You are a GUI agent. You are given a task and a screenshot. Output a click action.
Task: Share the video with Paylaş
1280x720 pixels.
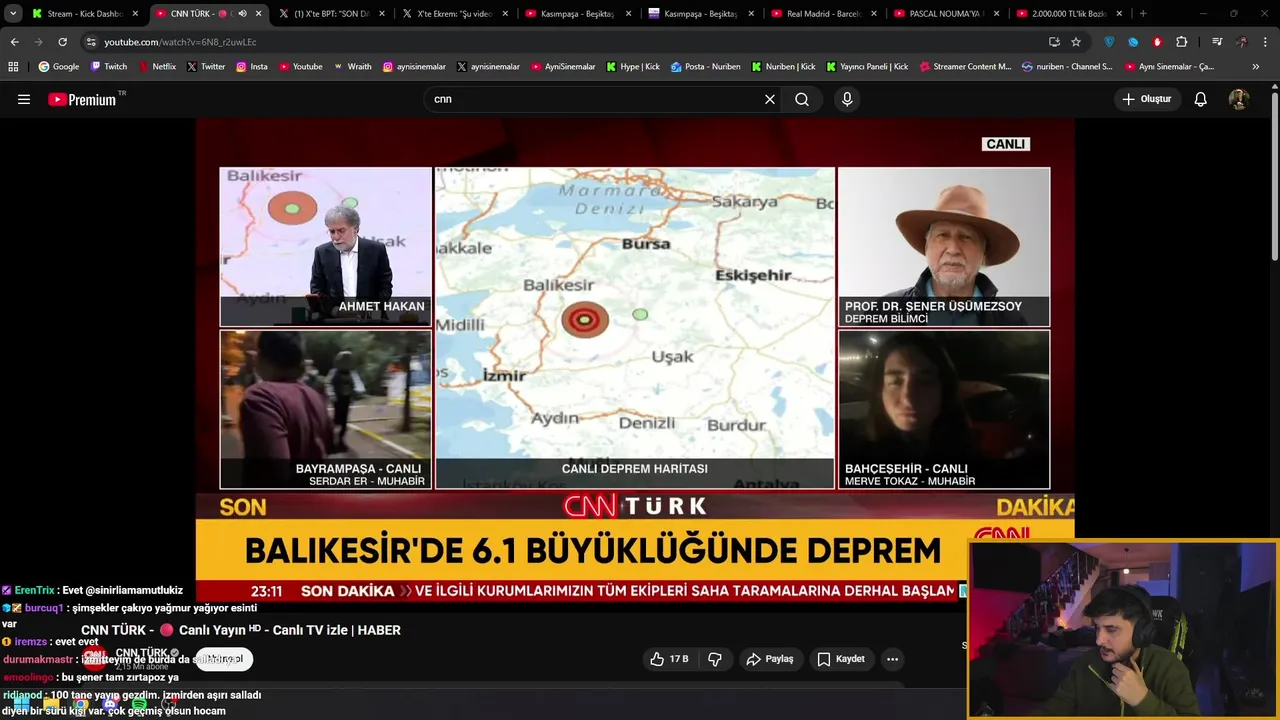click(769, 659)
